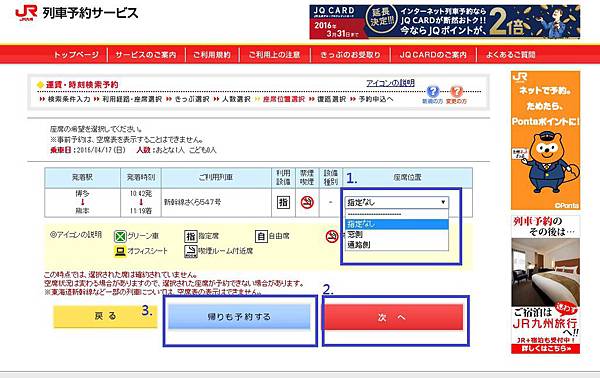Click the office seat legend icon
This screenshot has height=378, width=600.
click(120, 251)
